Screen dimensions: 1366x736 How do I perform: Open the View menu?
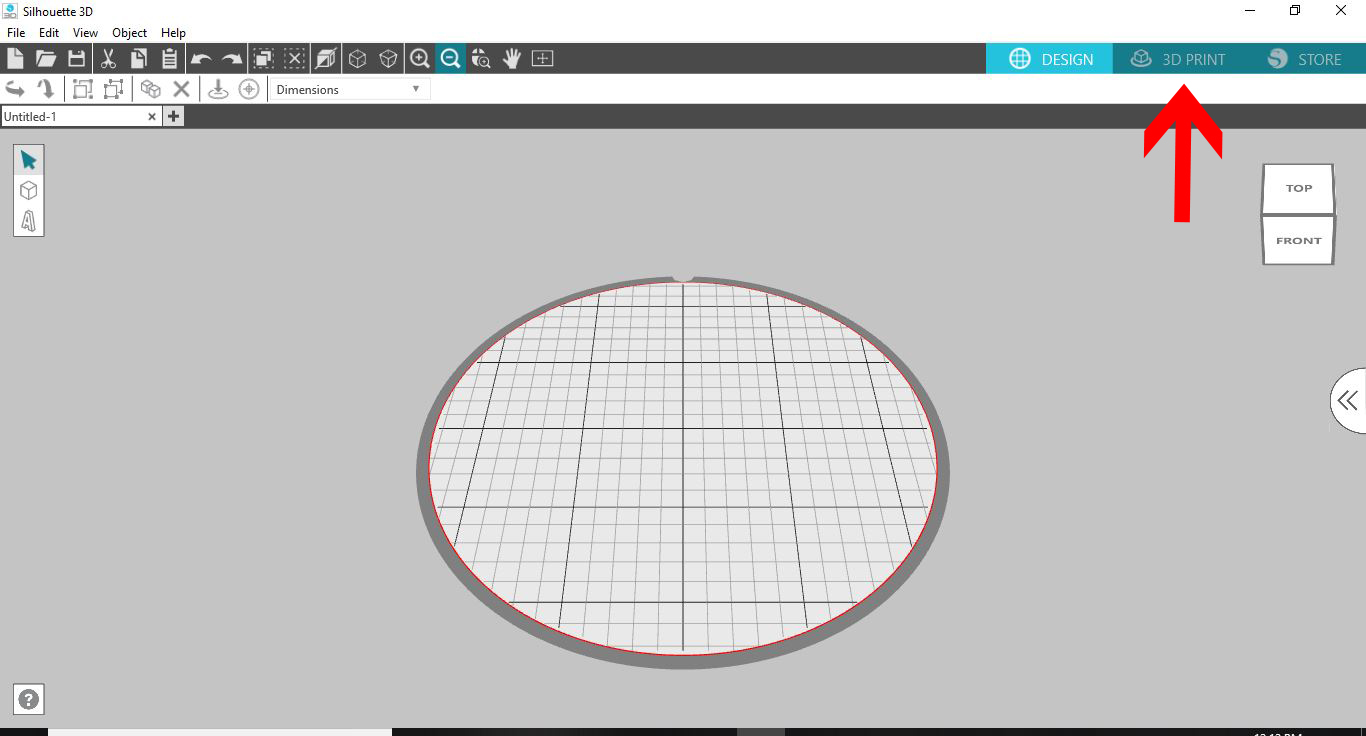point(85,33)
